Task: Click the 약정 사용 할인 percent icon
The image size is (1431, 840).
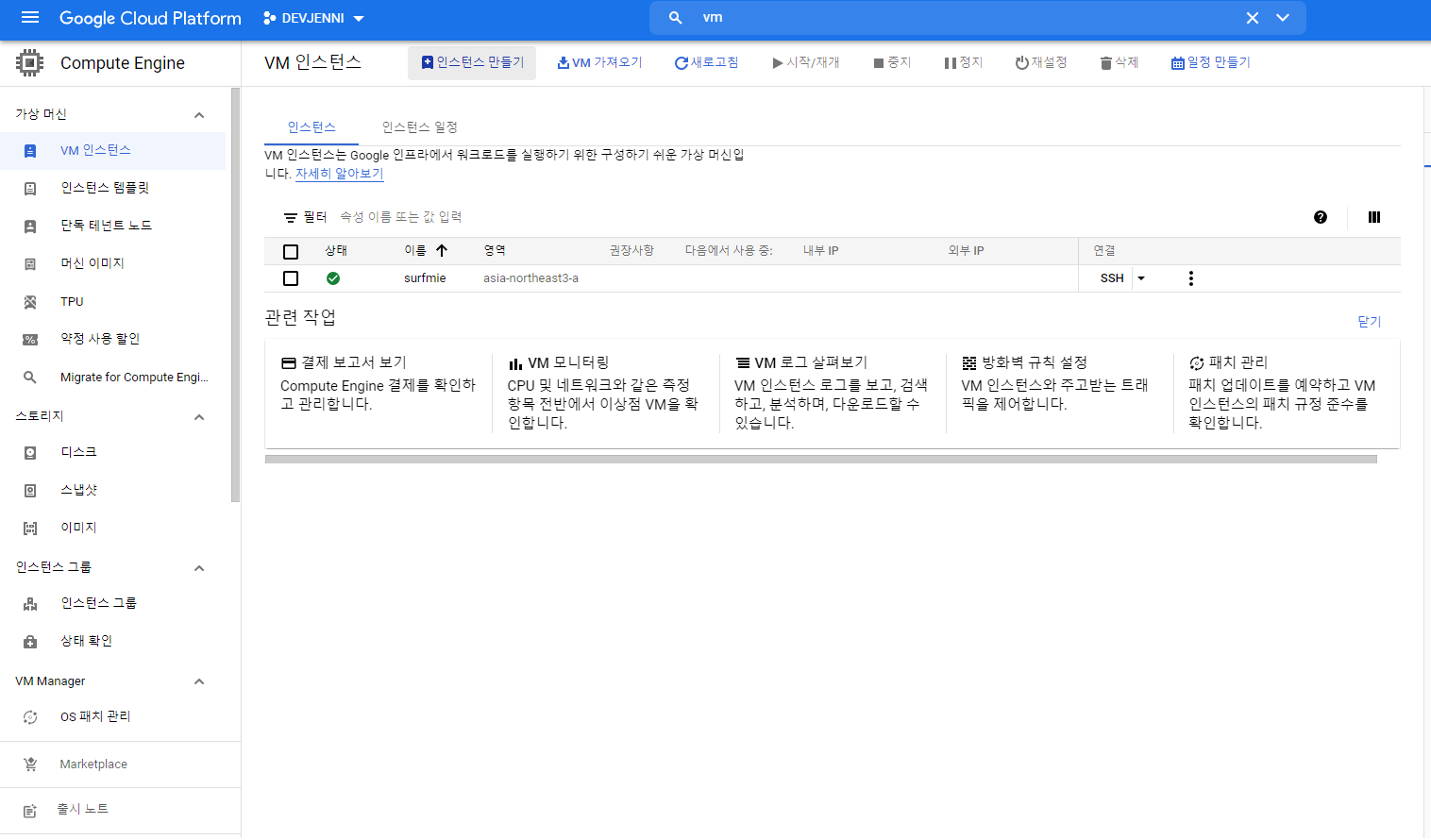Action: pyautogui.click(x=30, y=340)
